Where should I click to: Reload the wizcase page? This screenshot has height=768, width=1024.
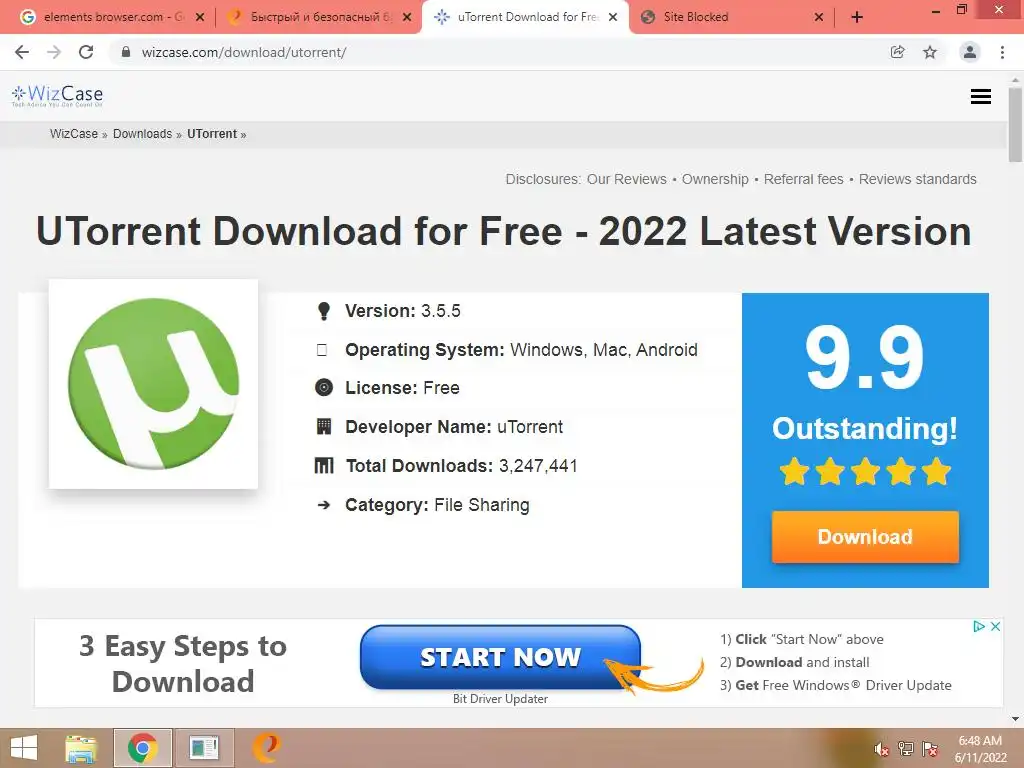(x=86, y=52)
